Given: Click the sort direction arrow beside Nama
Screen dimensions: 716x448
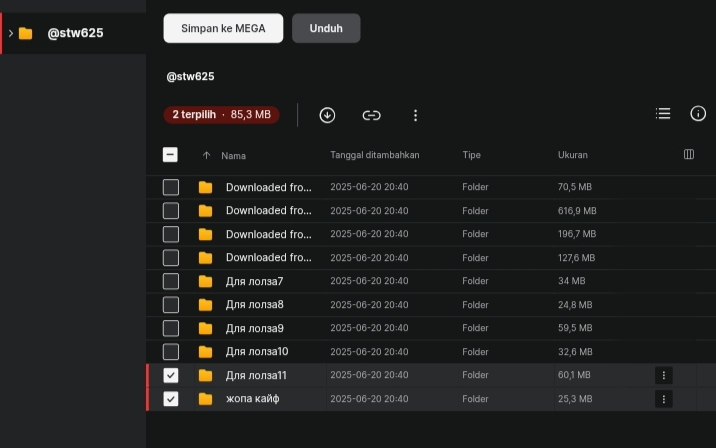Looking at the screenshot, I should tap(206, 155).
